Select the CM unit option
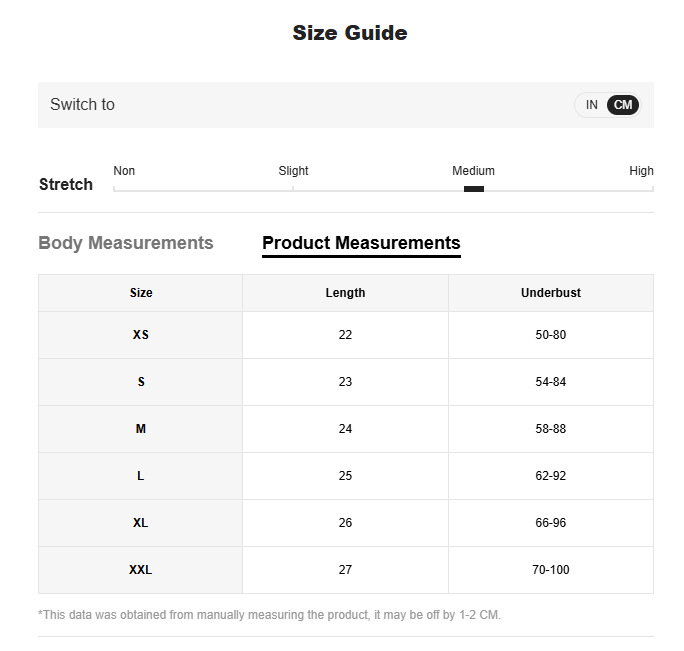 (623, 105)
